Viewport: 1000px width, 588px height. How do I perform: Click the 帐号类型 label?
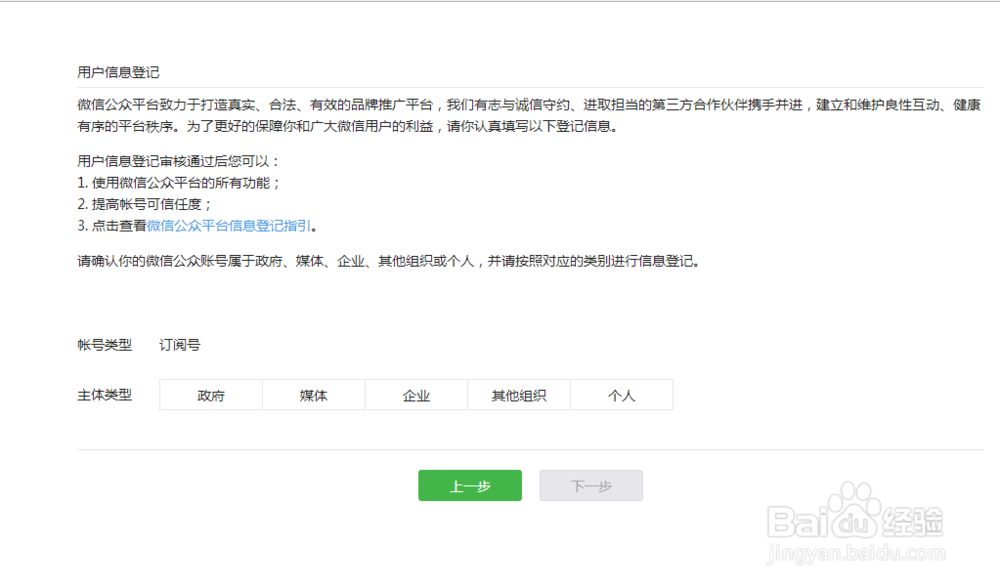[x=105, y=345]
